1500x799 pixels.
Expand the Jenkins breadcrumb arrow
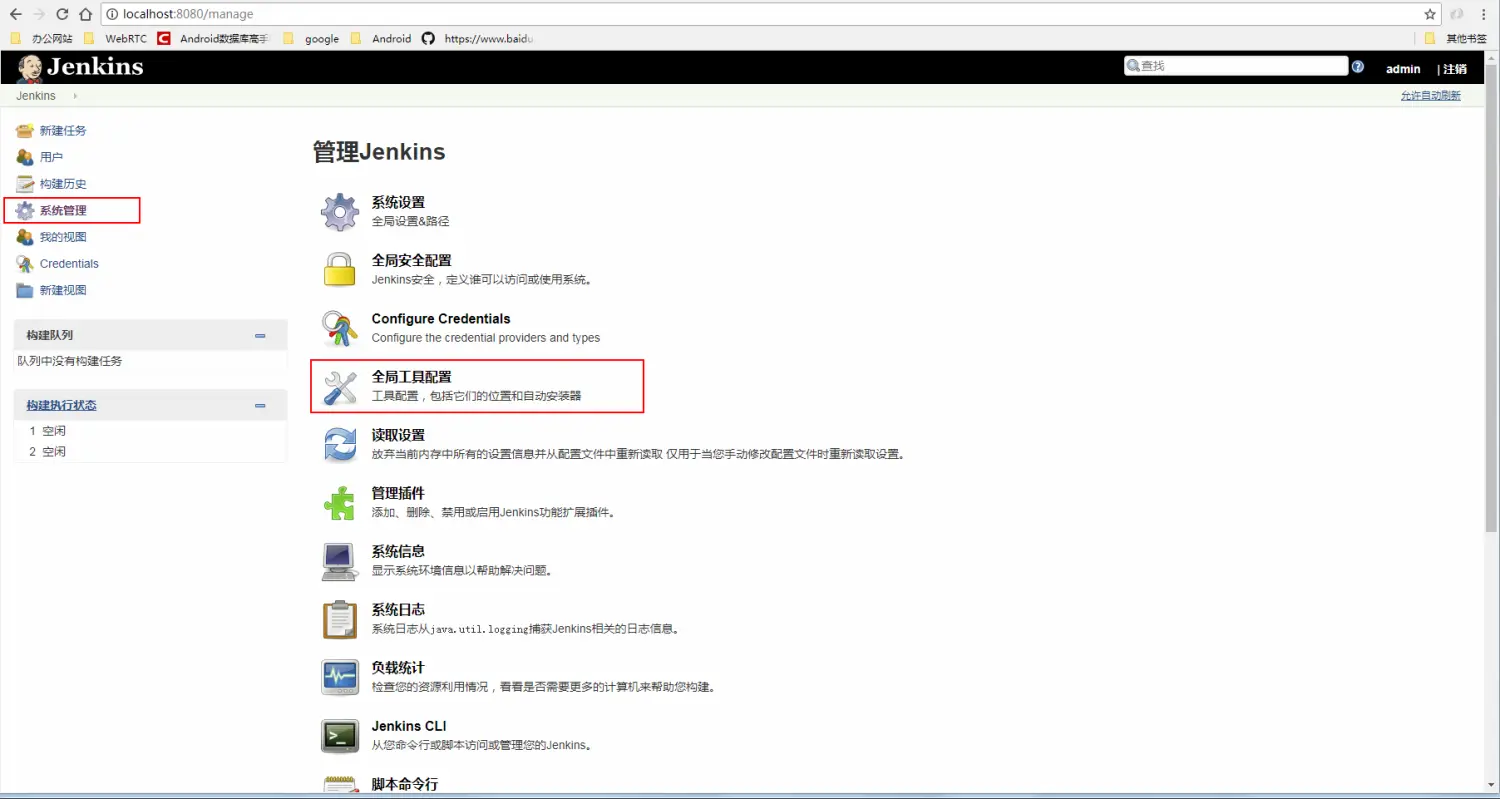coord(75,96)
